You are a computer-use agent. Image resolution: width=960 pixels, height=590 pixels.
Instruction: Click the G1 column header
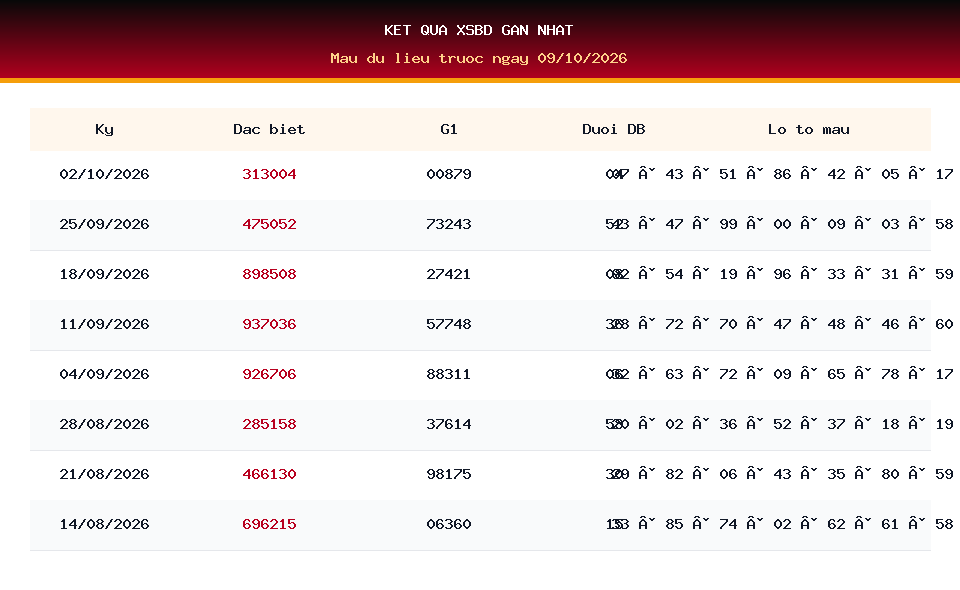[449, 129]
